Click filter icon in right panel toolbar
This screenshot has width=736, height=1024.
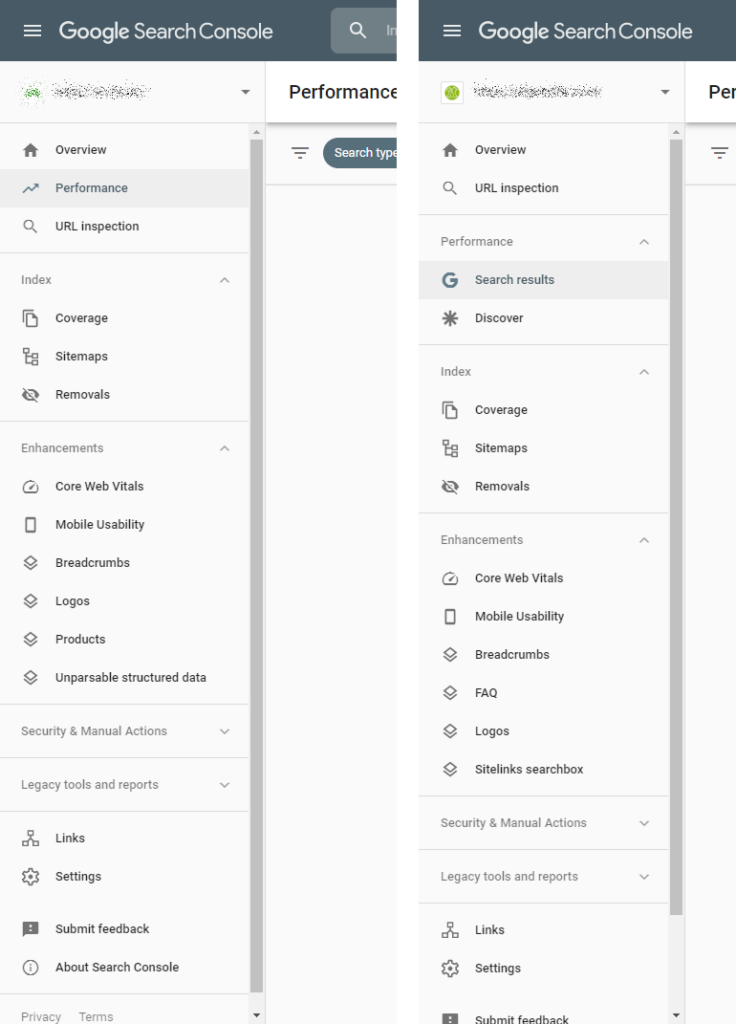[720, 153]
